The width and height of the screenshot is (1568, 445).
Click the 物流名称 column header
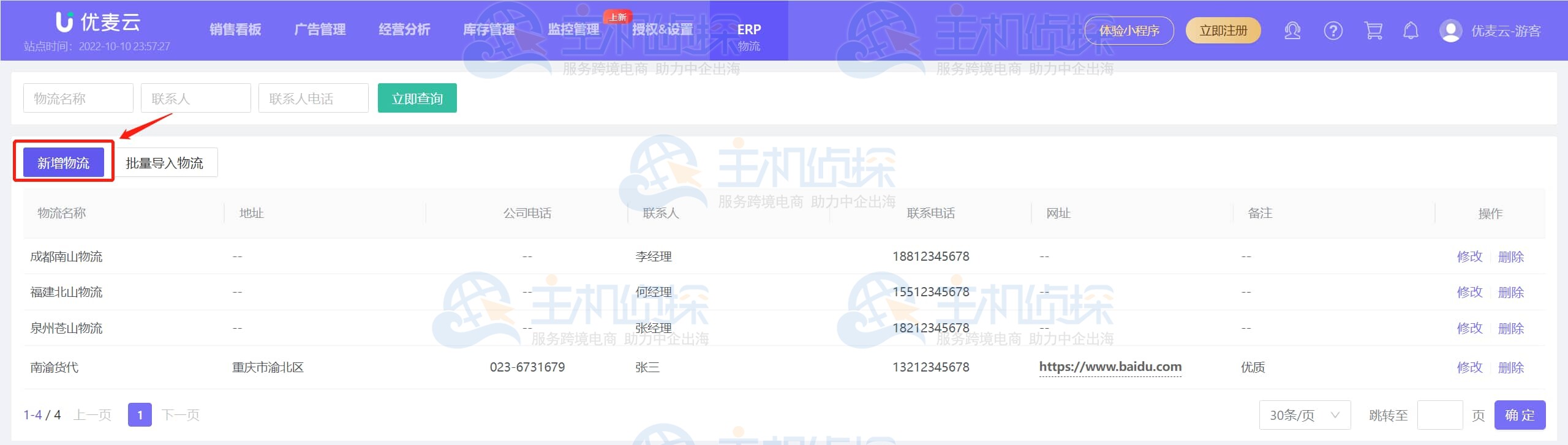tap(62, 213)
